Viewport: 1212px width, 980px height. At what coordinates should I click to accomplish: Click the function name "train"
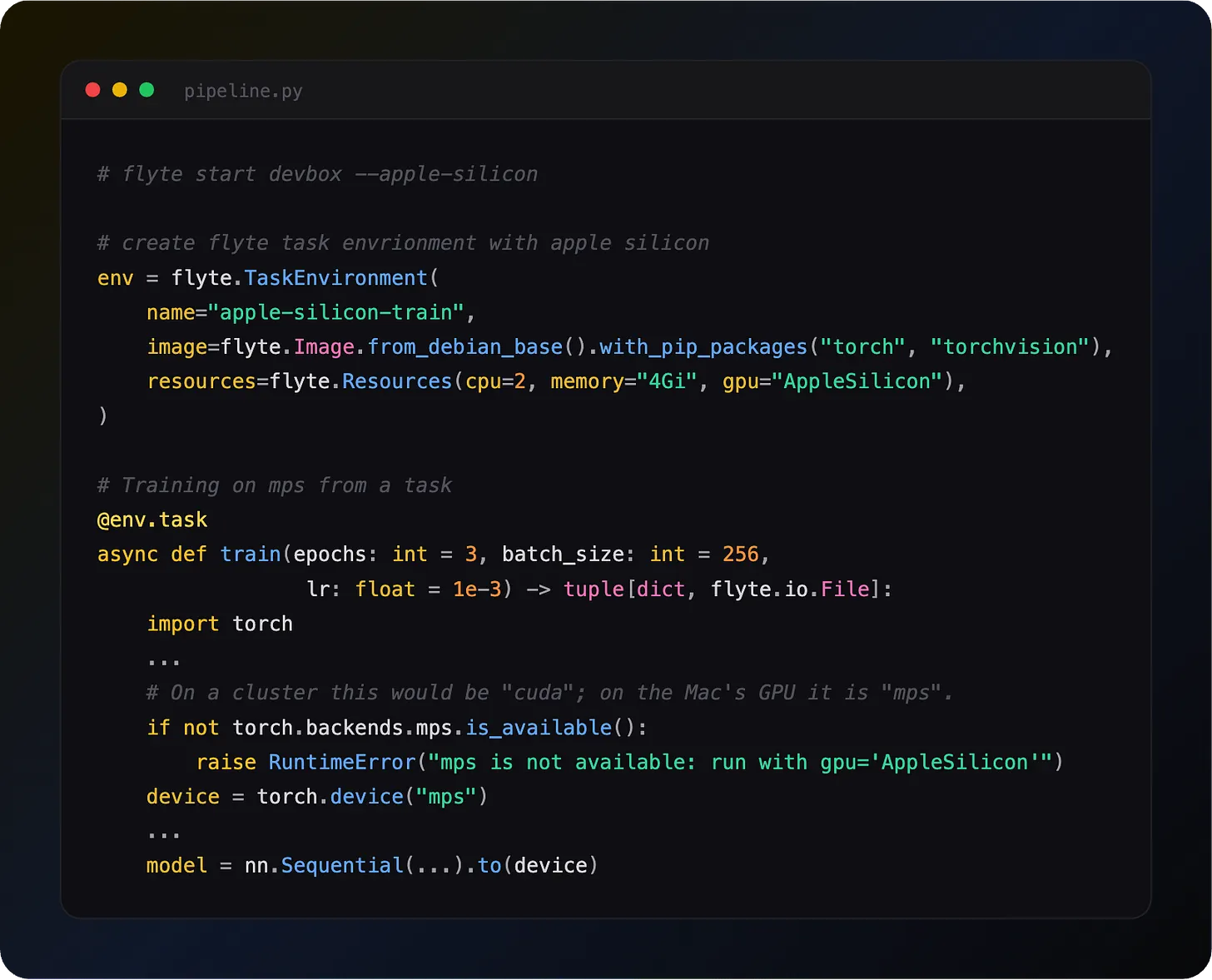251,555
